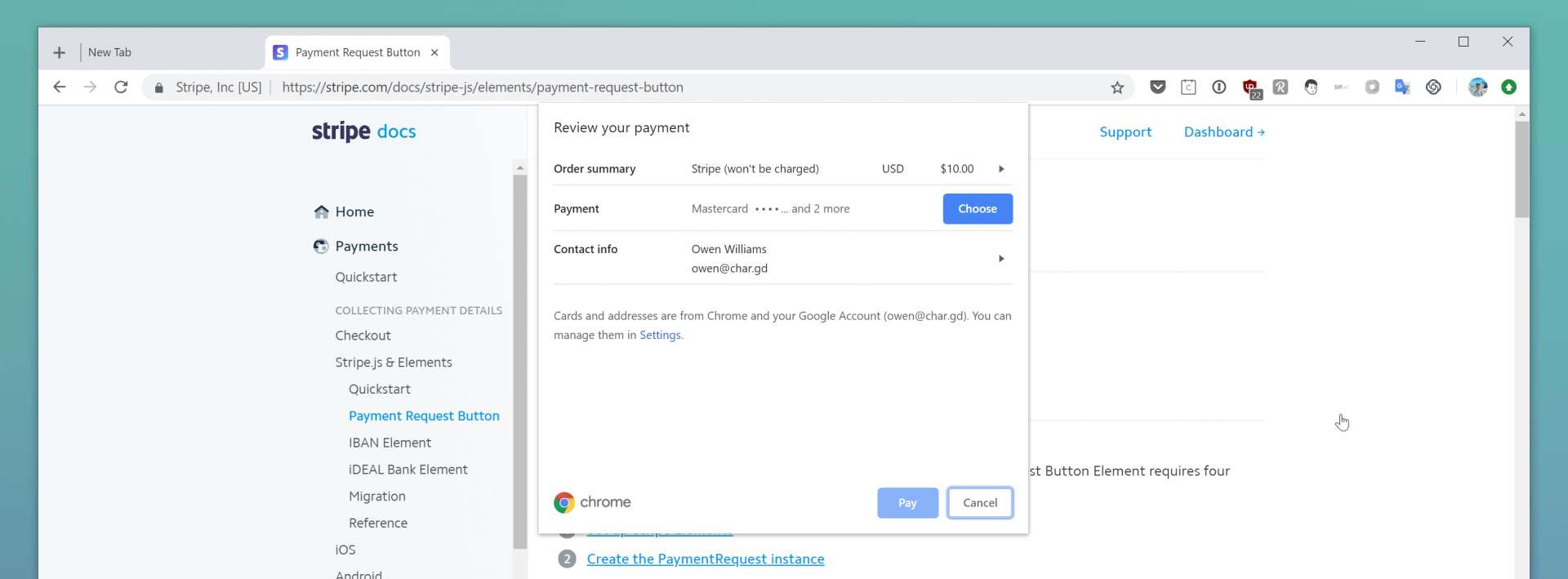Open the GIF extension icon
The width and height of the screenshot is (1568, 579).
1341,87
